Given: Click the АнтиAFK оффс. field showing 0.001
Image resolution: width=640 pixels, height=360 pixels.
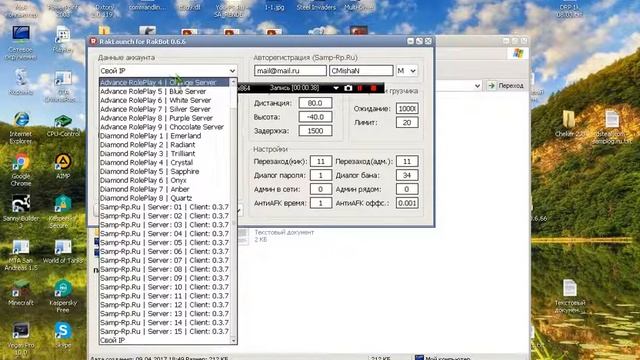Looking at the screenshot, I should [x=407, y=203].
